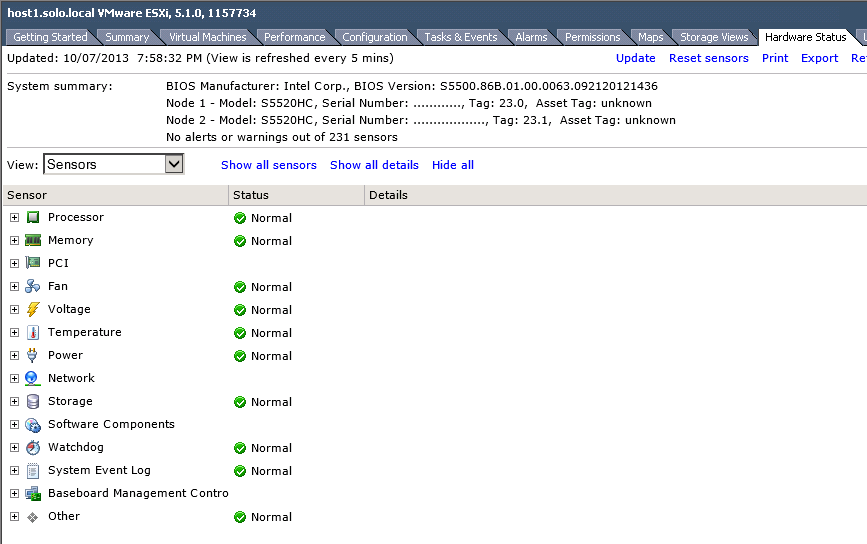Image resolution: width=867 pixels, height=544 pixels.
Task: Click green status check for Temperature
Action: [240, 333]
